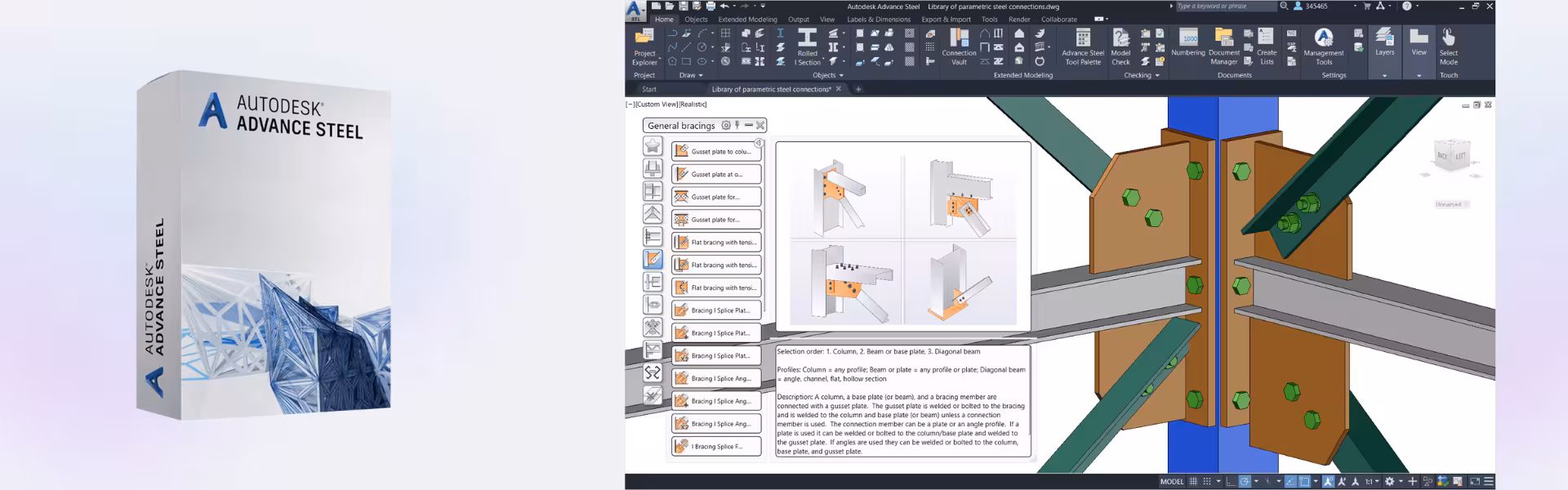Click the [Custom View] viewport label
The height and width of the screenshot is (490, 1568).
(656, 105)
